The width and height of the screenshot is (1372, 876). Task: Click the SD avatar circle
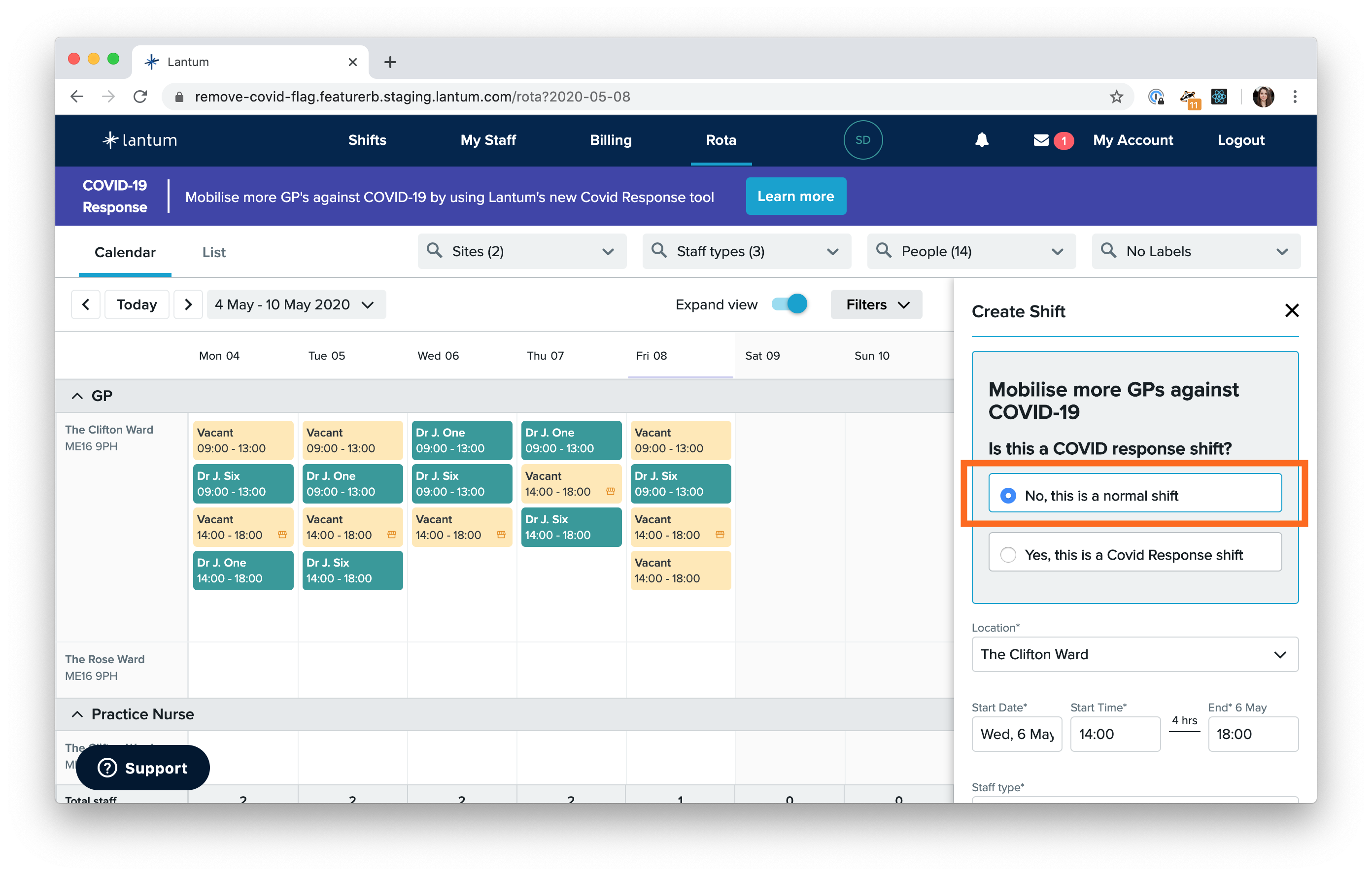coord(862,140)
